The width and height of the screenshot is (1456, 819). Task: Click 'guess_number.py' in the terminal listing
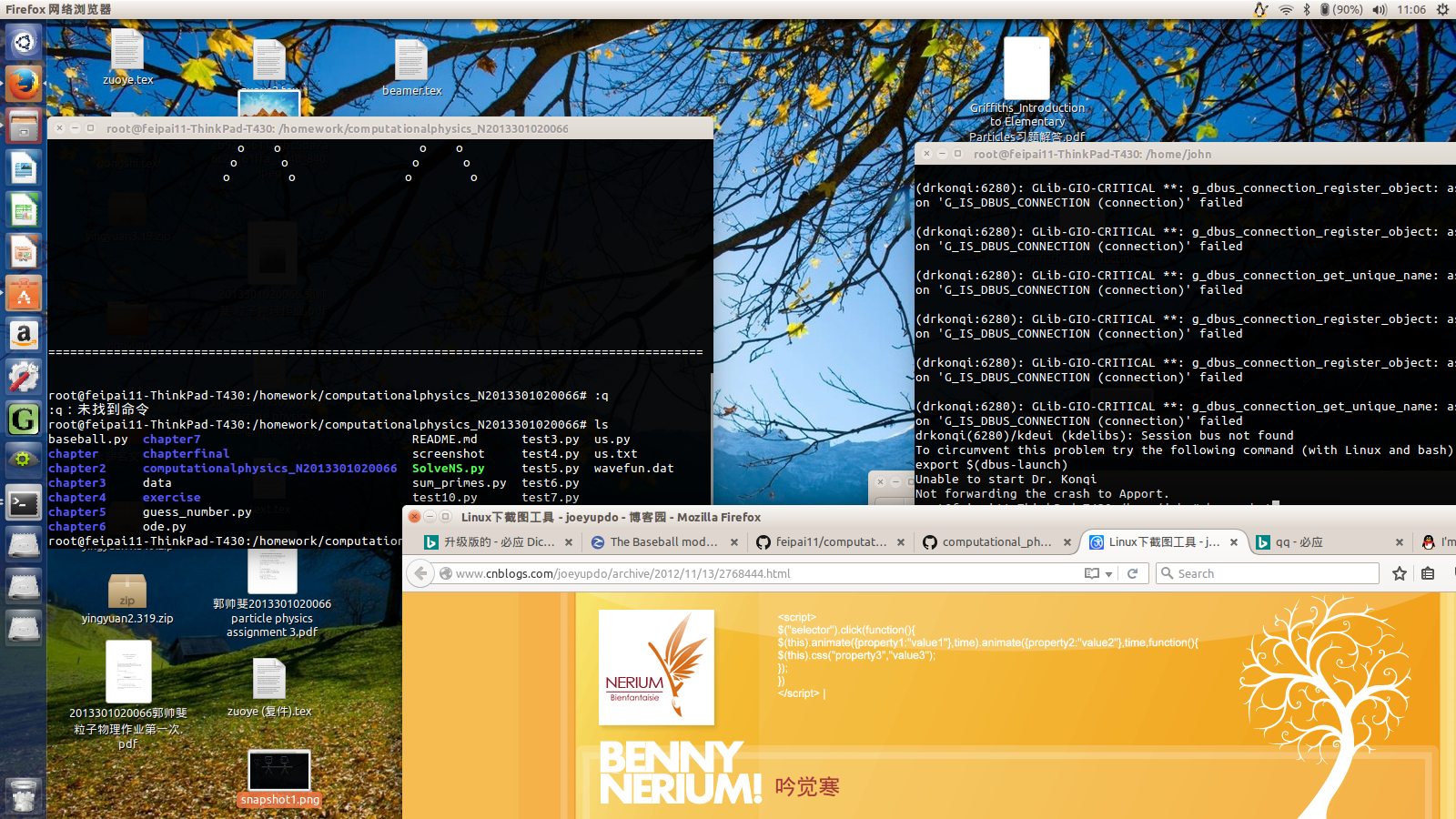pos(197,512)
